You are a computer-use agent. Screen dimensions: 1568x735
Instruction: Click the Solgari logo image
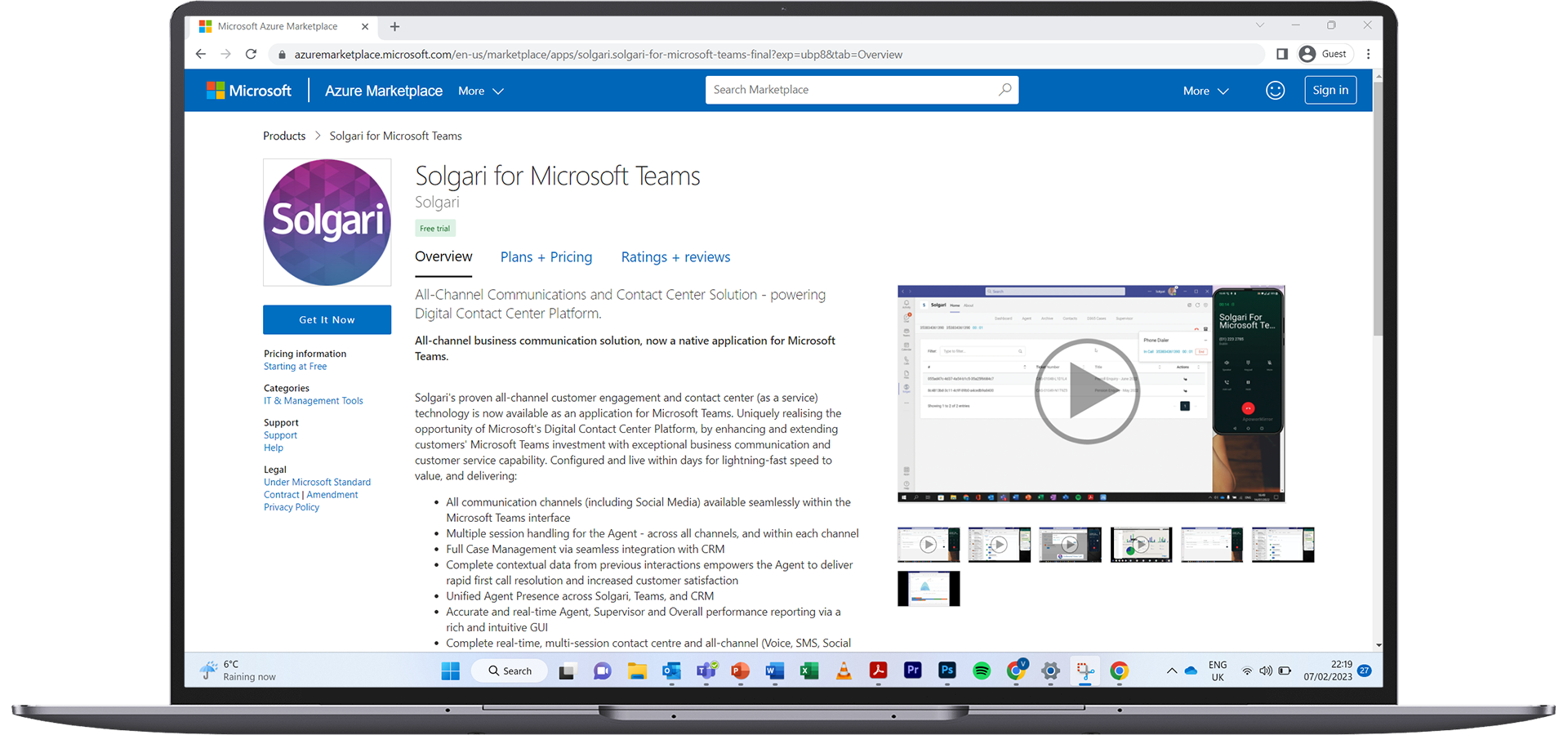pyautogui.click(x=327, y=222)
